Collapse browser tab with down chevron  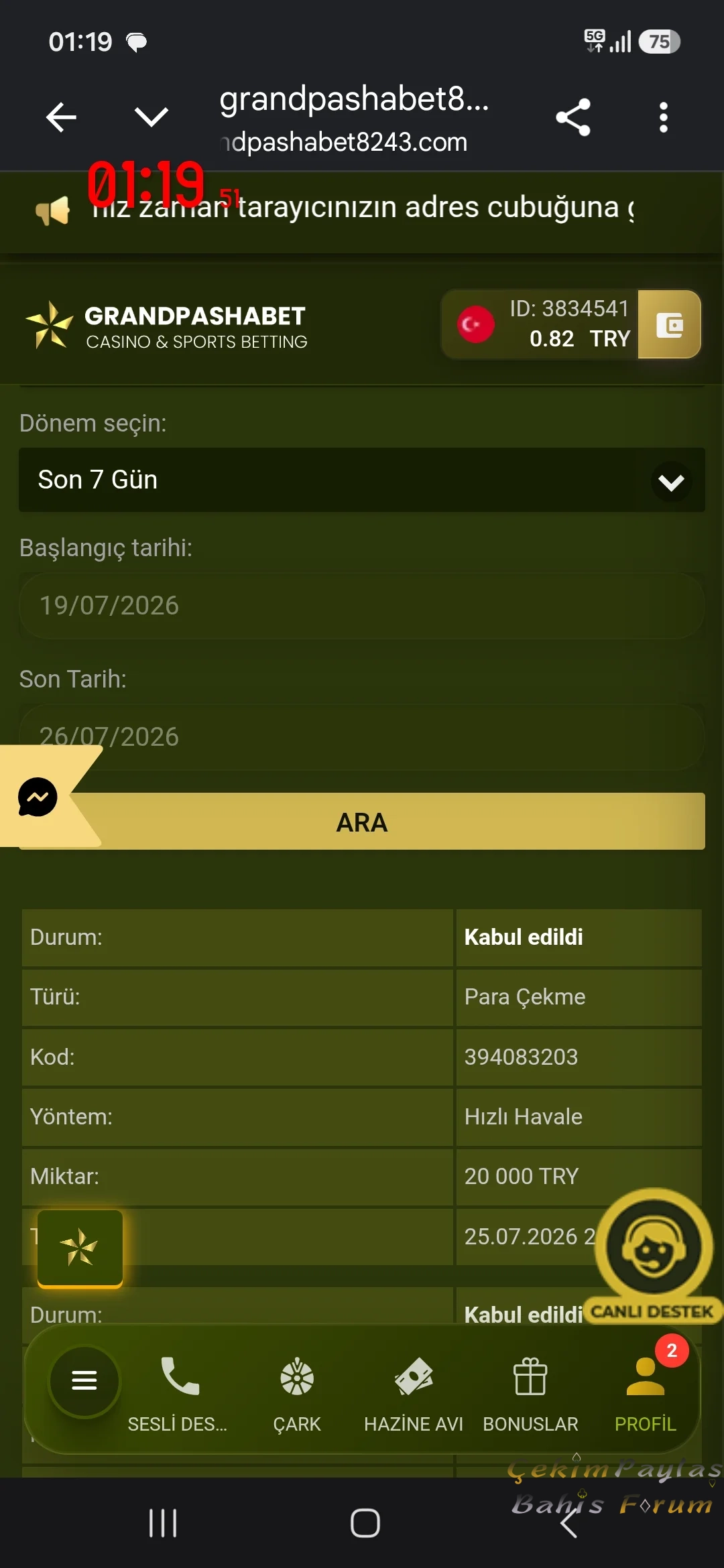152,117
